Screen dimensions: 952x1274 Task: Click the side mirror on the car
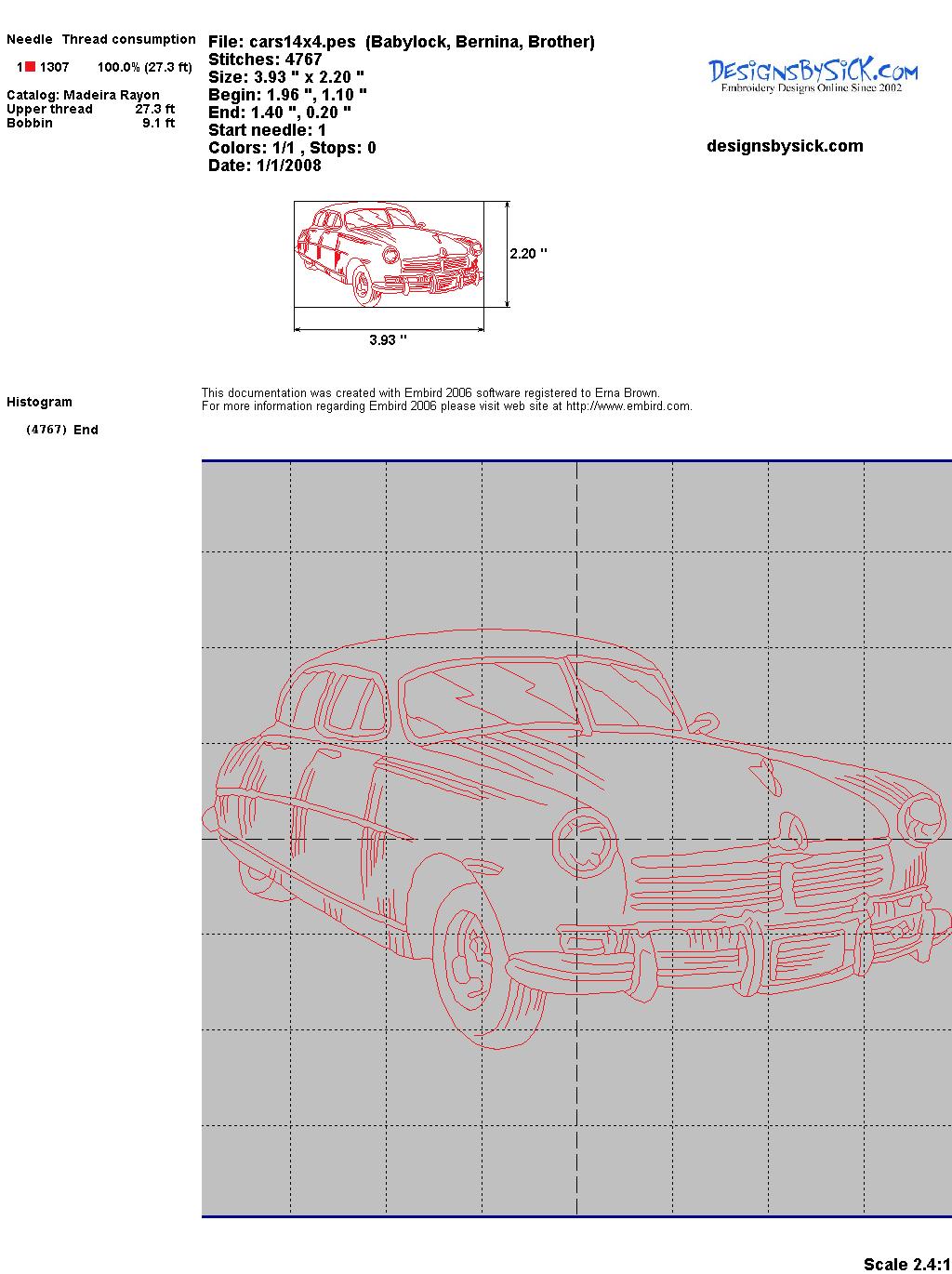(x=702, y=723)
